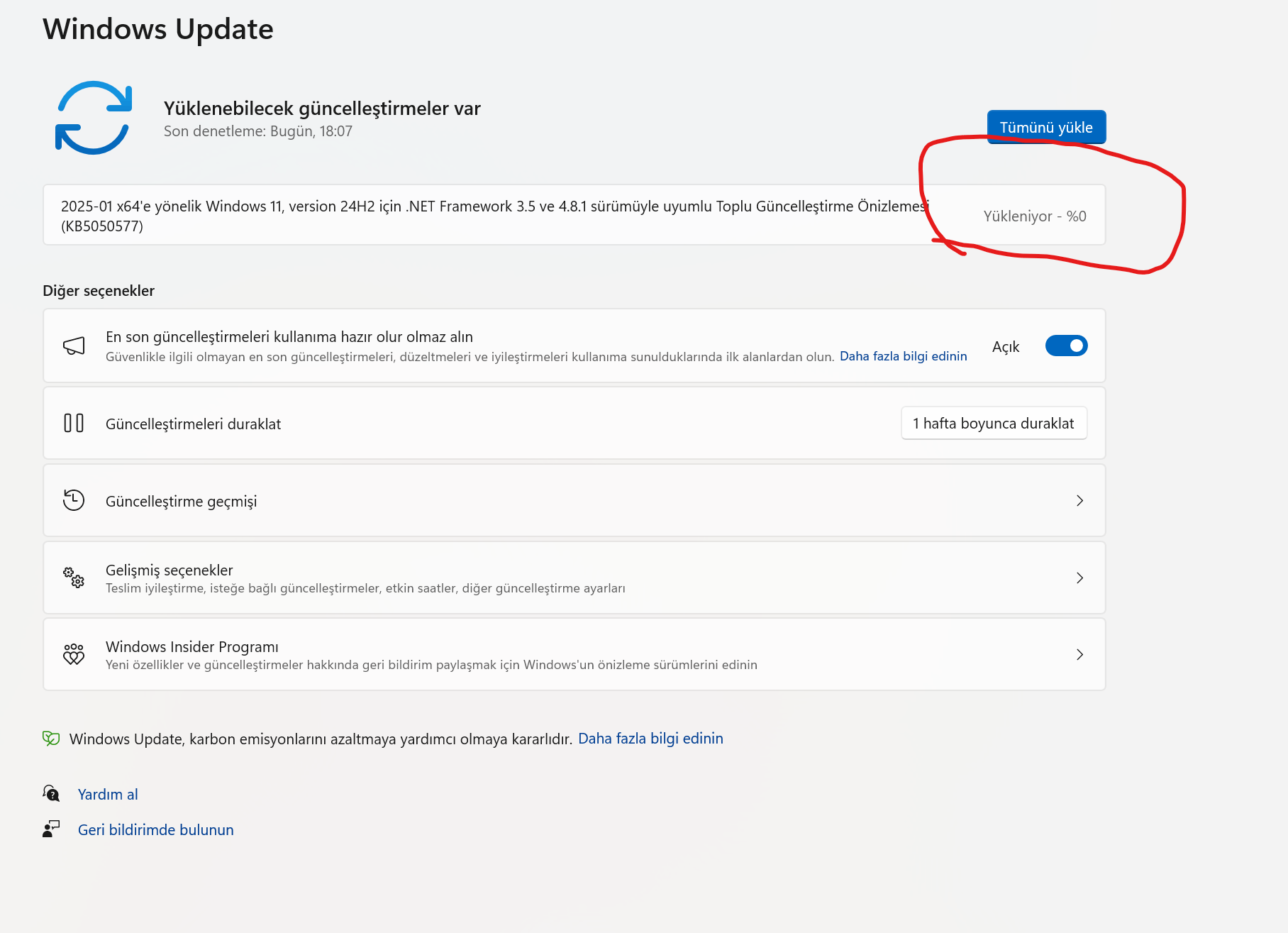
Task: Click the Gelişmiş seçenekler title text
Action: 170,570
